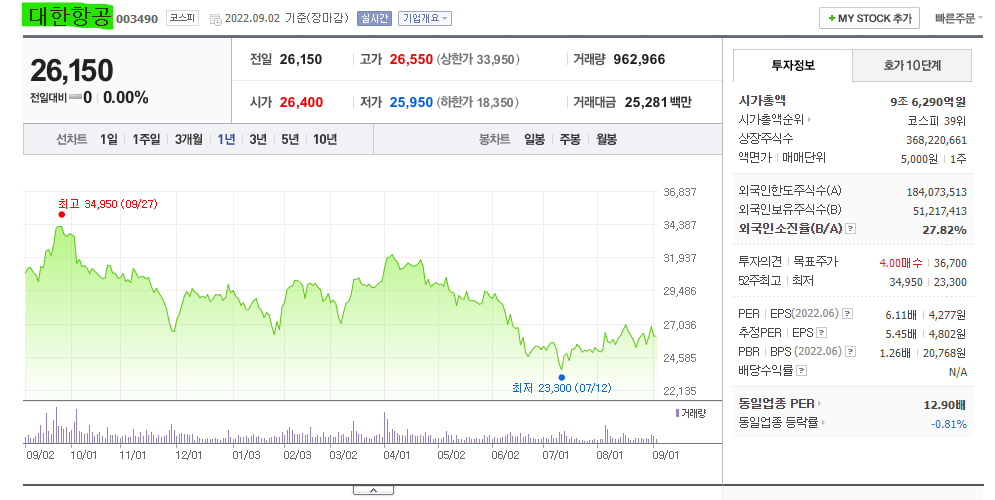Click help icon next to 추정PER EPS
Viewport: 995px width, 500px height.
[x=822, y=332]
